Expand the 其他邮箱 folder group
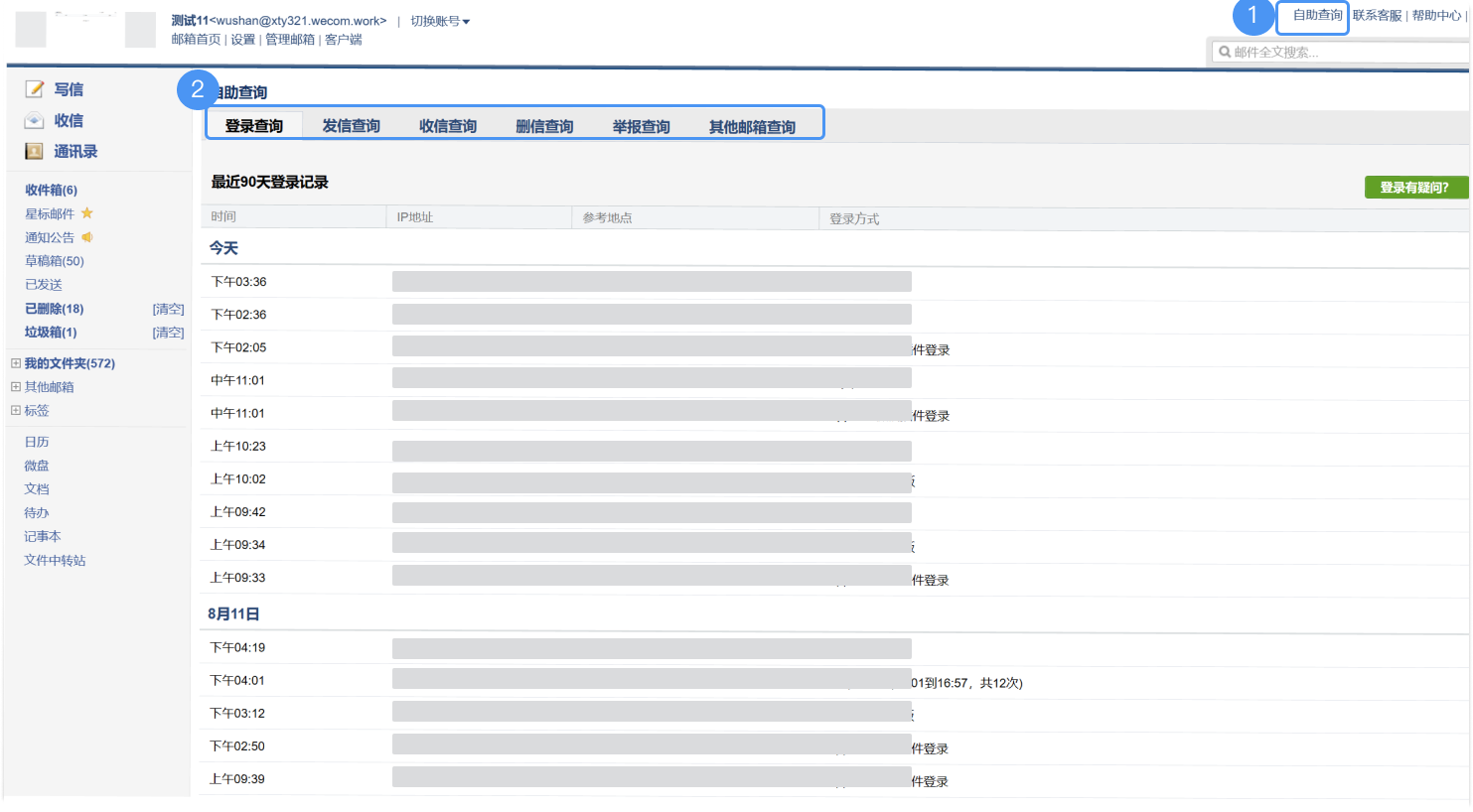The height and width of the screenshot is (812, 1473). pyautogui.click(x=16, y=387)
